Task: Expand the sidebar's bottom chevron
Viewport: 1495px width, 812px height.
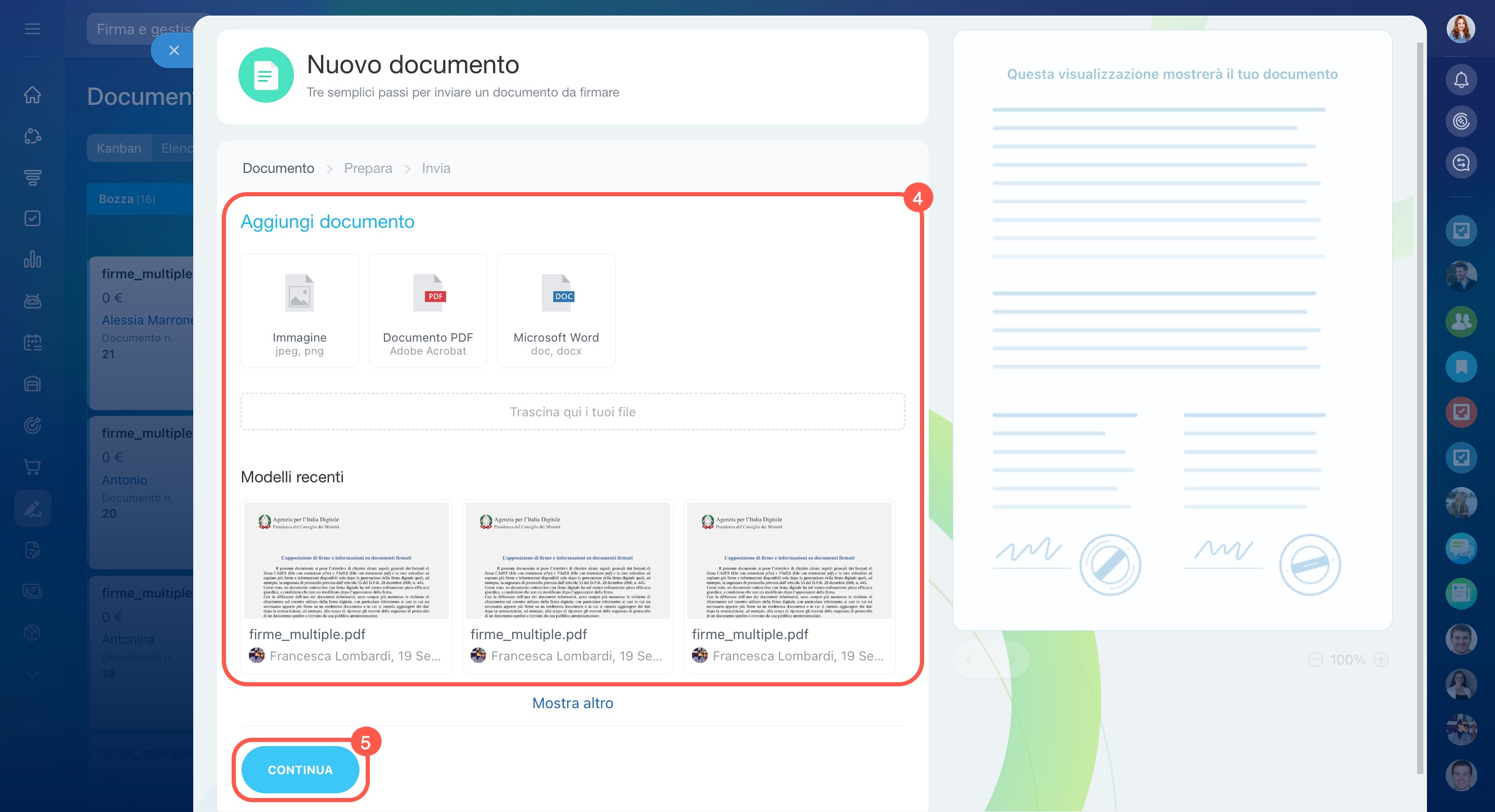Action: tap(33, 674)
